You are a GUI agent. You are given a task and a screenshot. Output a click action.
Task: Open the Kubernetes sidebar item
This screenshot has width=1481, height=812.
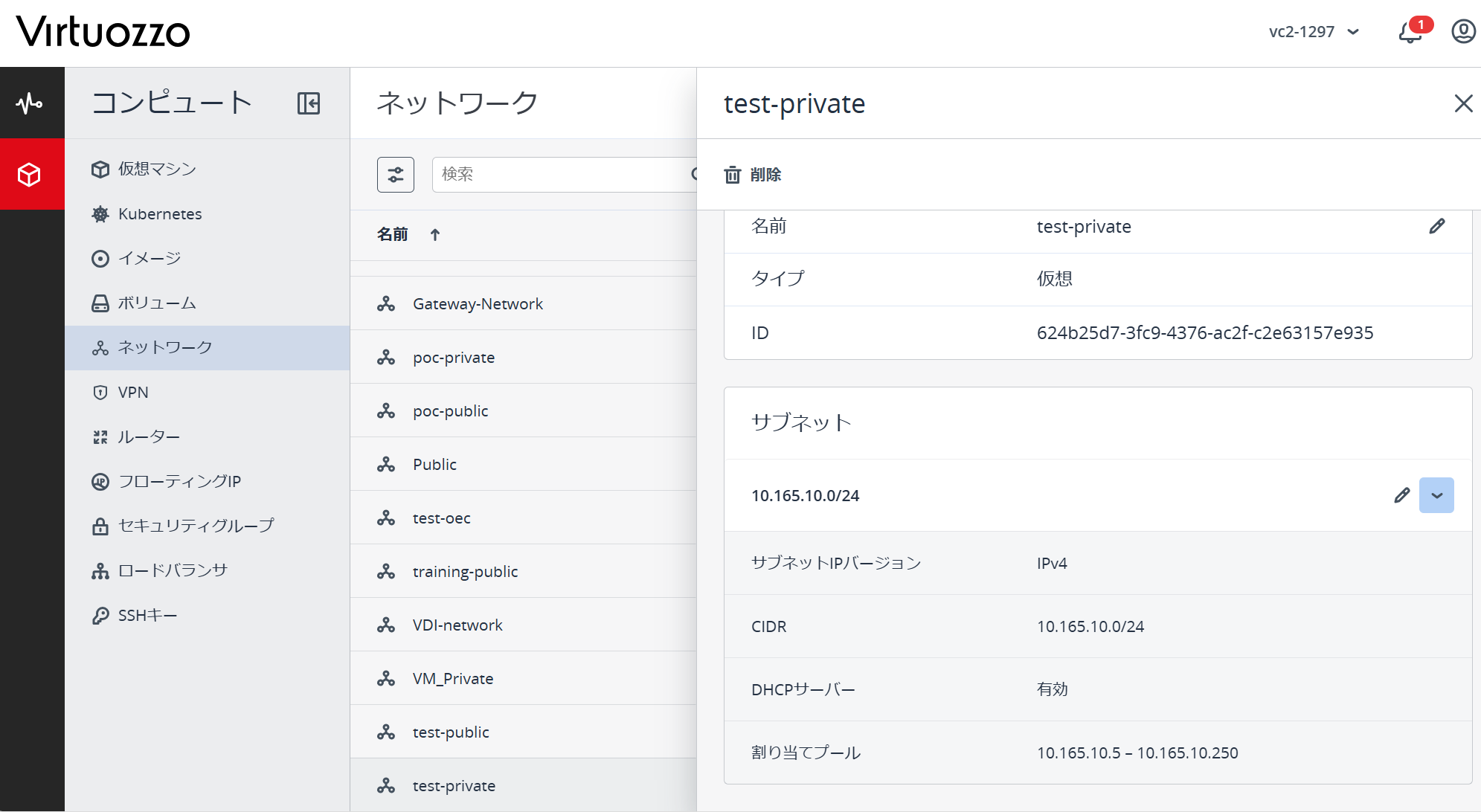pos(159,214)
